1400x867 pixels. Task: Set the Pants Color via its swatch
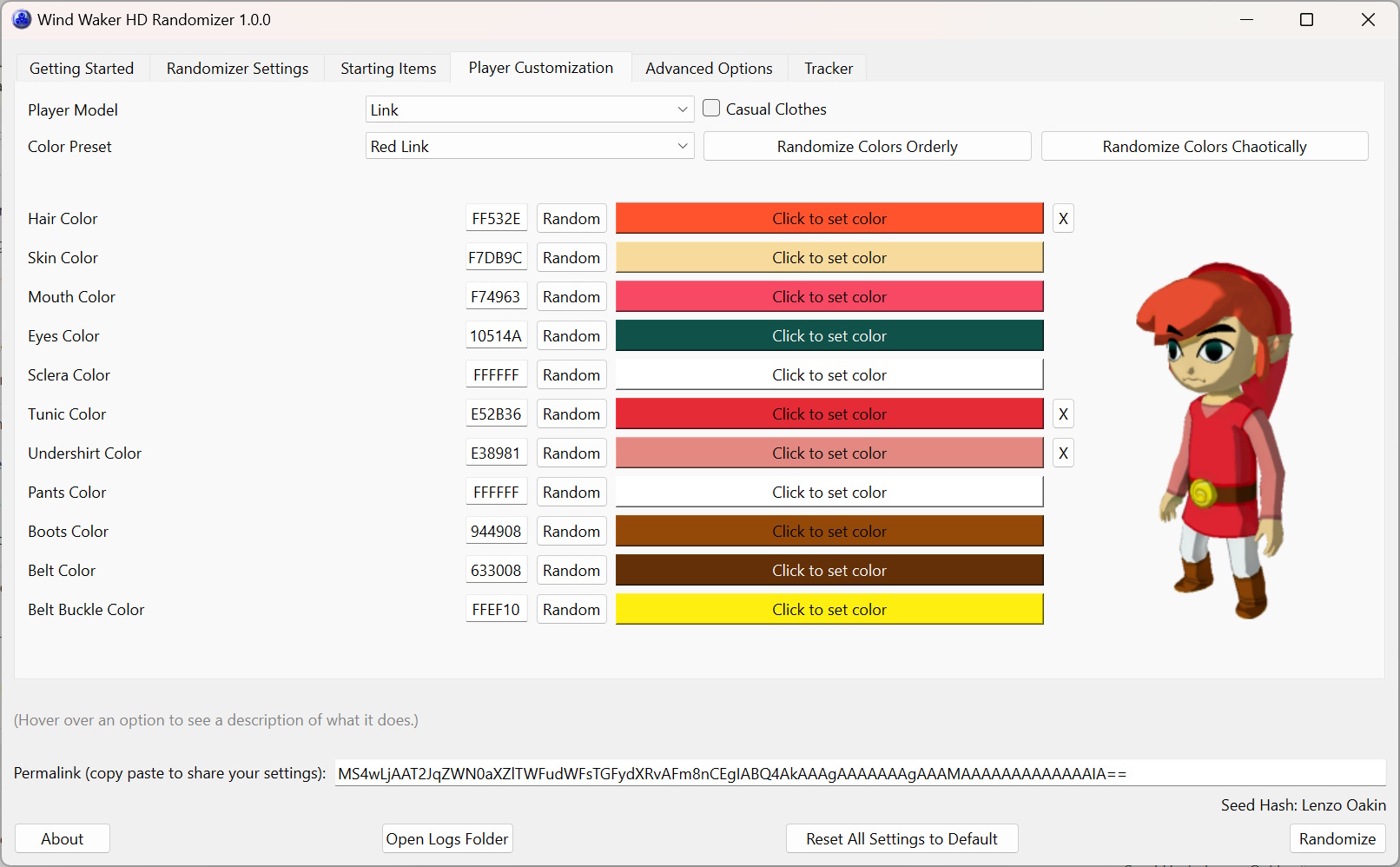pyautogui.click(x=829, y=493)
